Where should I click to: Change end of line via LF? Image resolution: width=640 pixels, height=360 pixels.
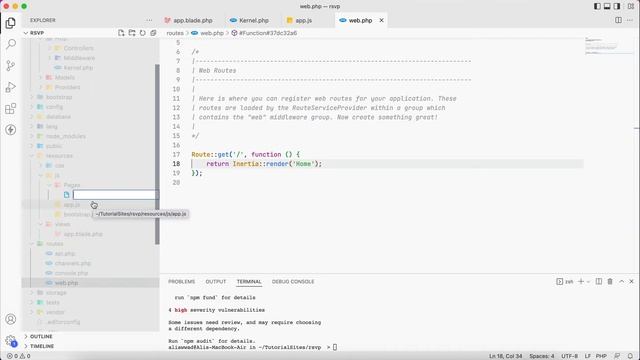point(587,356)
